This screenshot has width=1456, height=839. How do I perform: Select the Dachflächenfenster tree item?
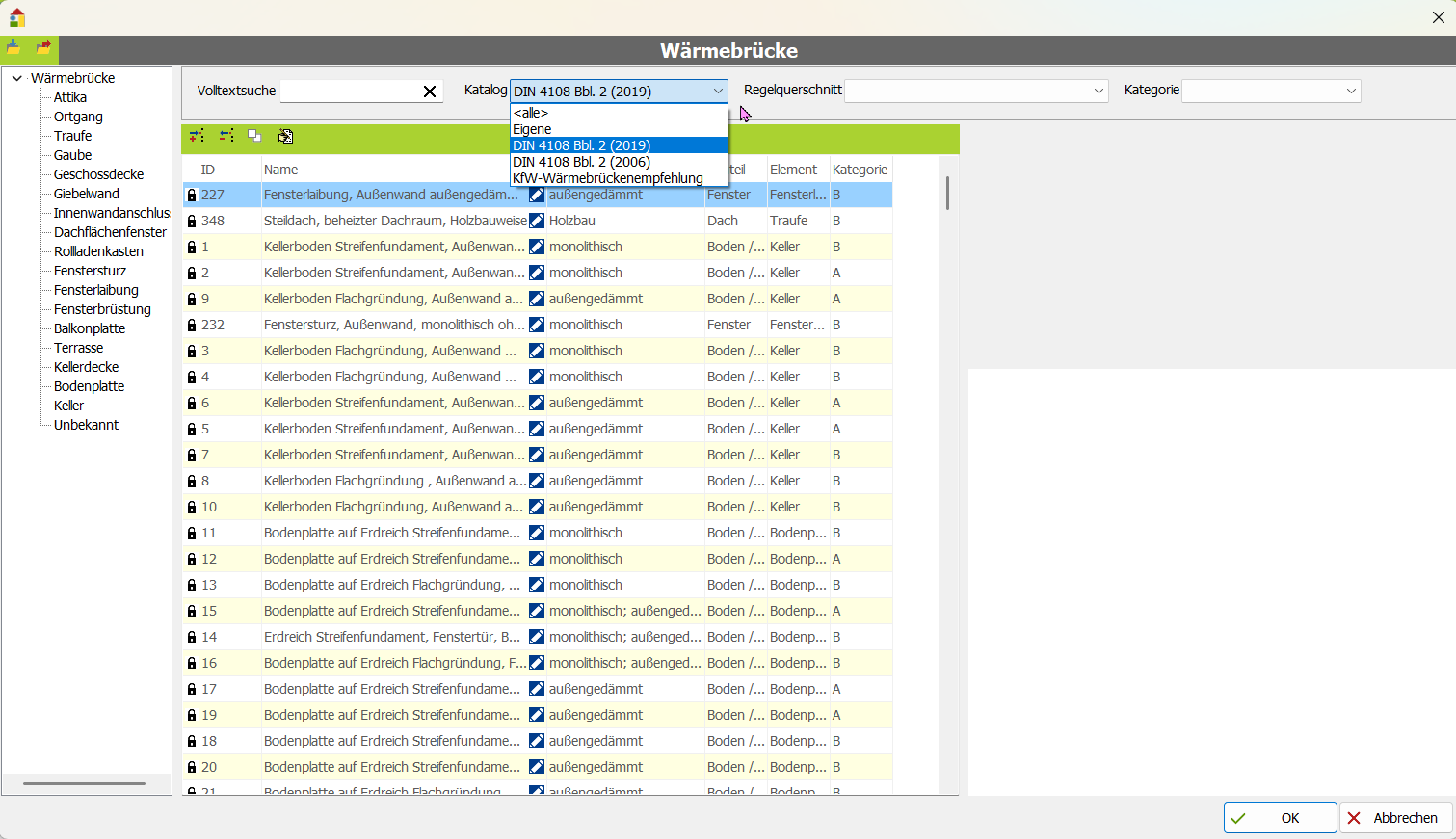point(110,232)
